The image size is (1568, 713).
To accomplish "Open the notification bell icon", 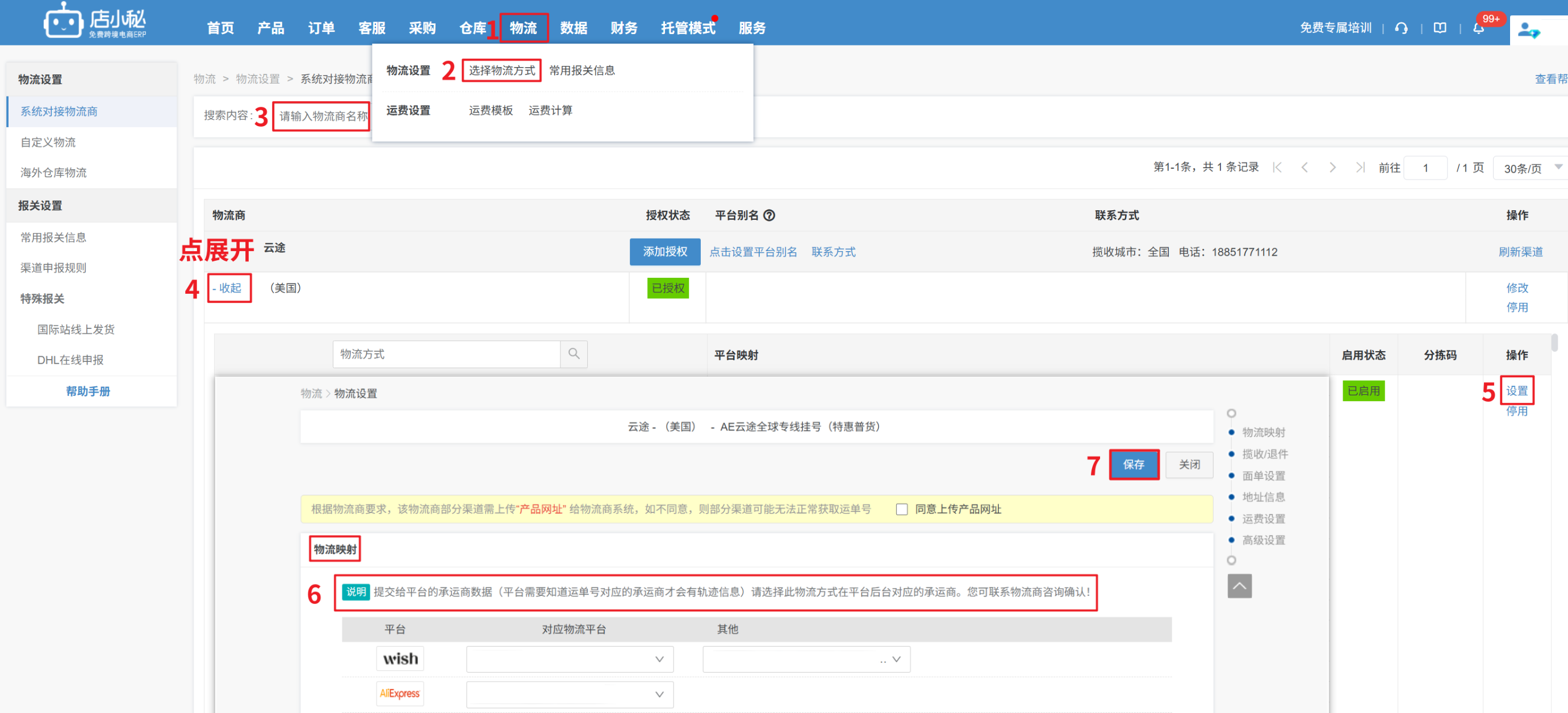I will [1478, 28].
